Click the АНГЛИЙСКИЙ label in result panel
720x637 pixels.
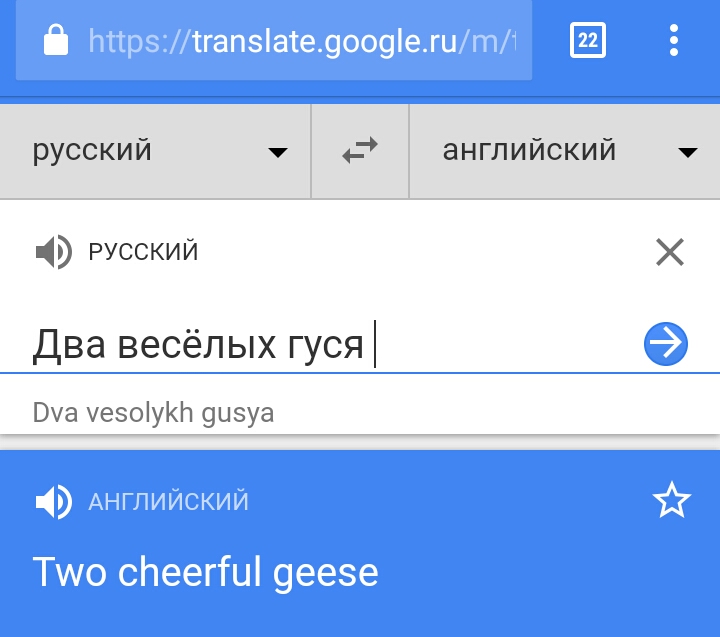coord(168,502)
